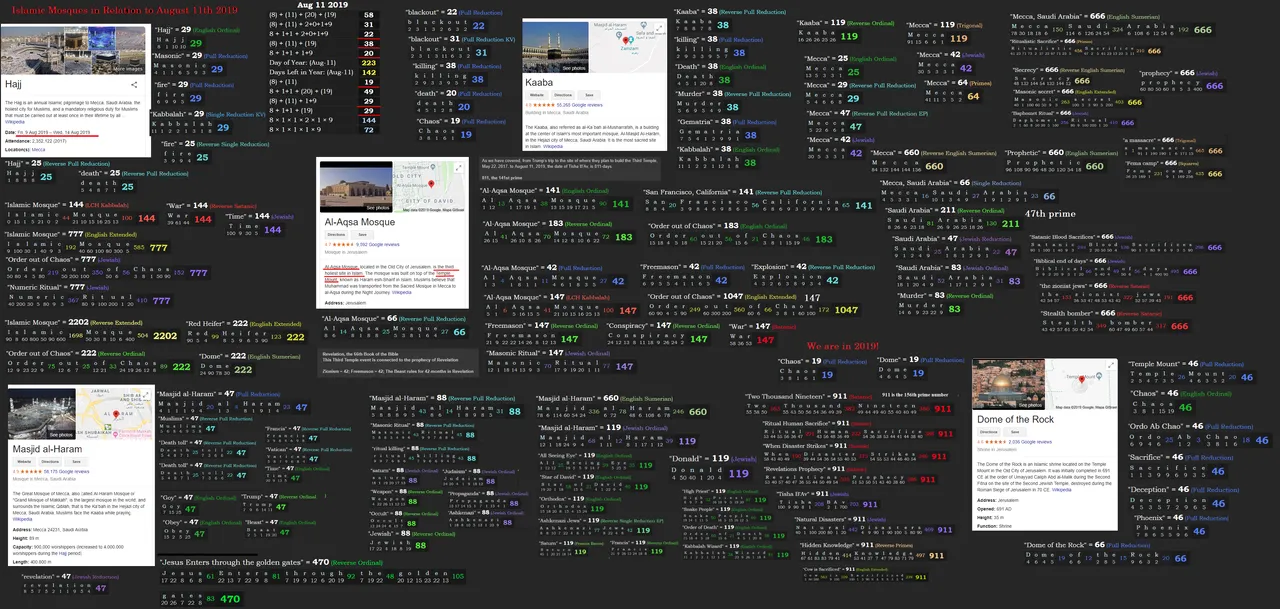Open Google reviews for Al-Aqsa Mosque
Viewport: 1280px width, 609px height.
378,245
